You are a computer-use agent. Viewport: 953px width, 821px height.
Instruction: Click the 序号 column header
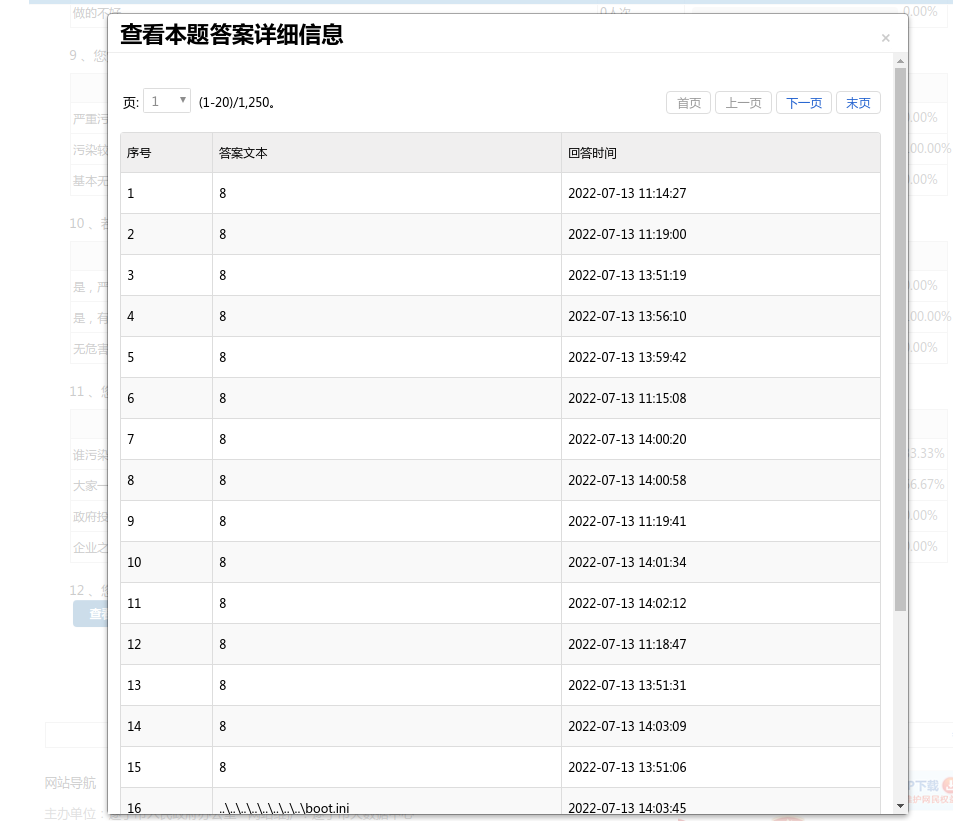point(139,153)
